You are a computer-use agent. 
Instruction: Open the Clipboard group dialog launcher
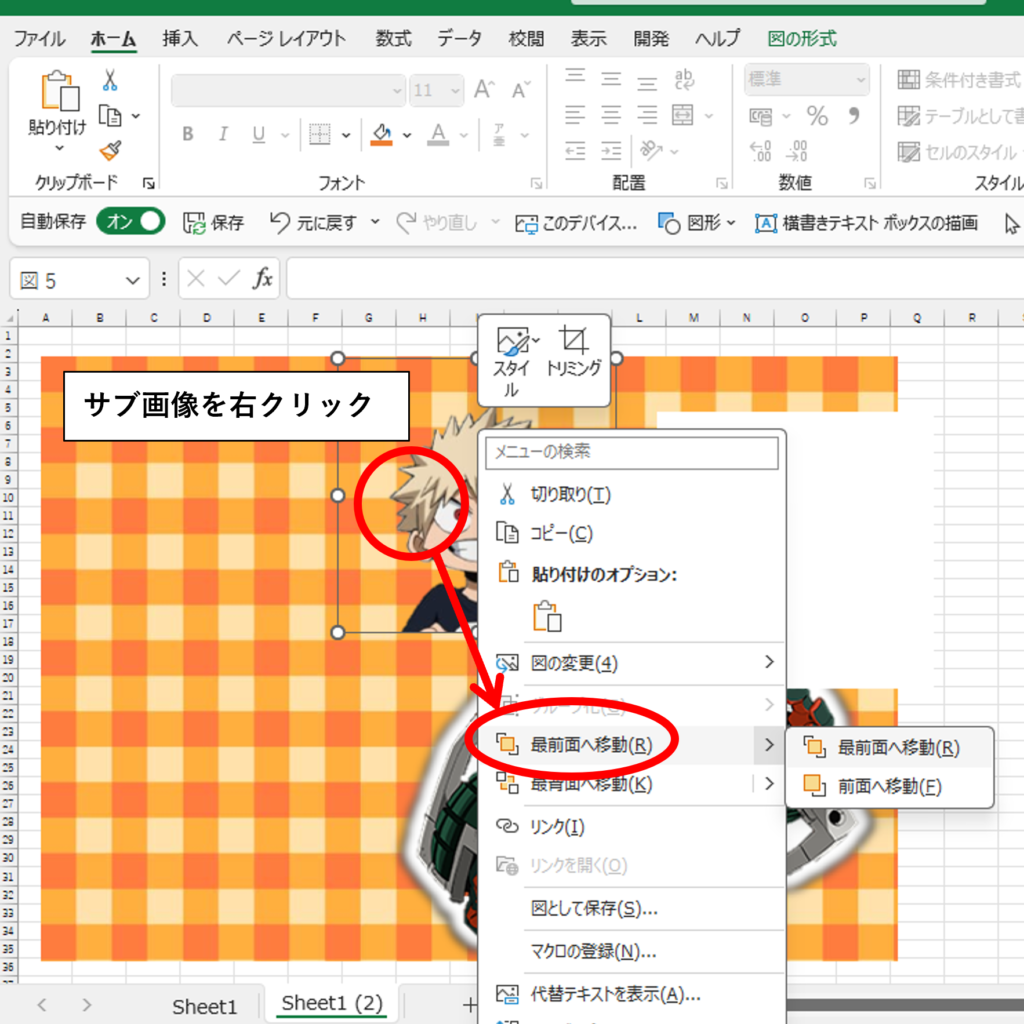pyautogui.click(x=149, y=184)
